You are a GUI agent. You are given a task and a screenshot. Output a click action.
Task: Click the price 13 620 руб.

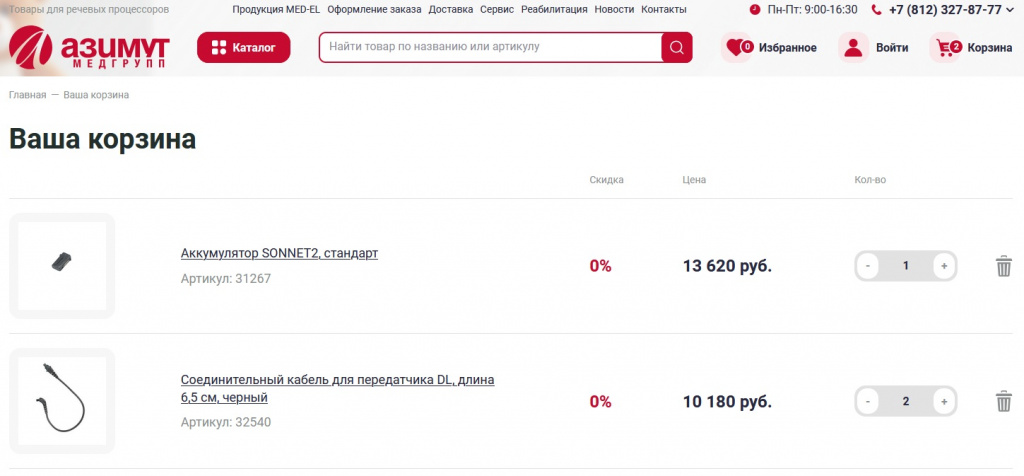(728, 266)
